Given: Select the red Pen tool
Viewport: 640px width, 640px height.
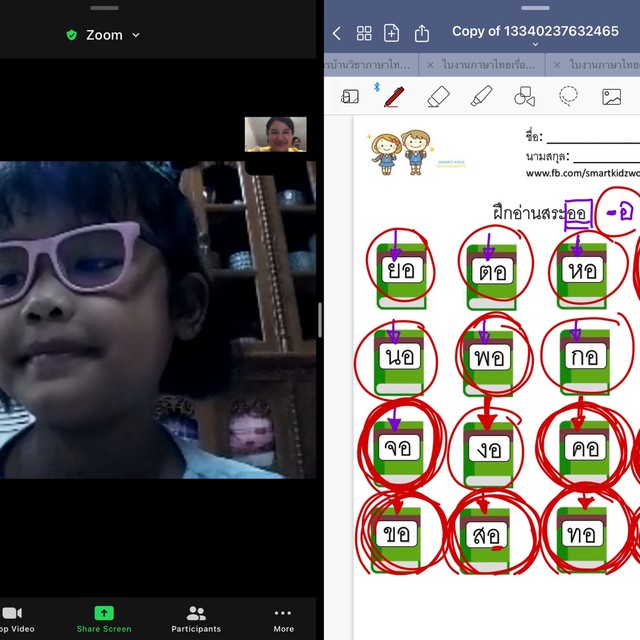Looking at the screenshot, I should coord(394,96).
